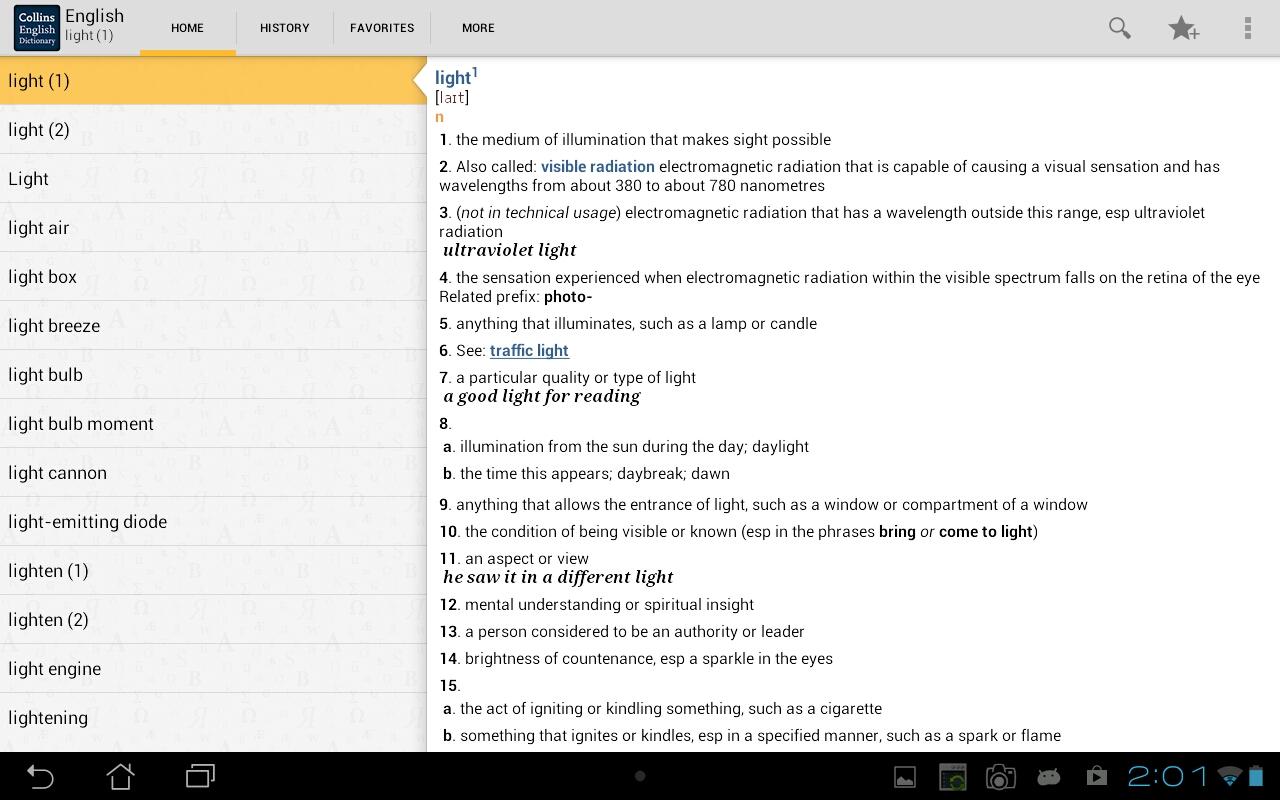The height and width of the screenshot is (800, 1280).
Task: Open the overflow menu with three dots
Action: pos(1248,28)
